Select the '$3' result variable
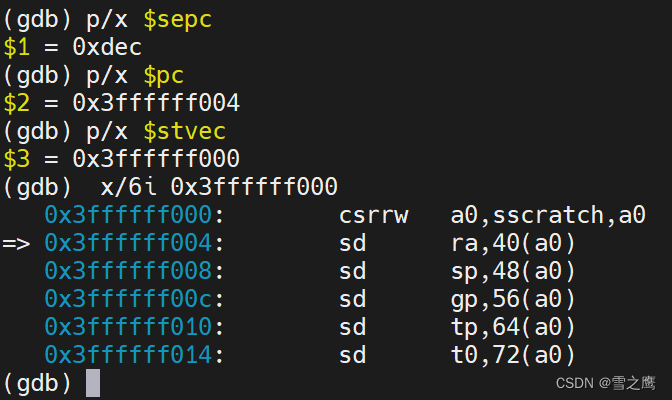Viewport: 672px width, 400px height. pos(17,159)
